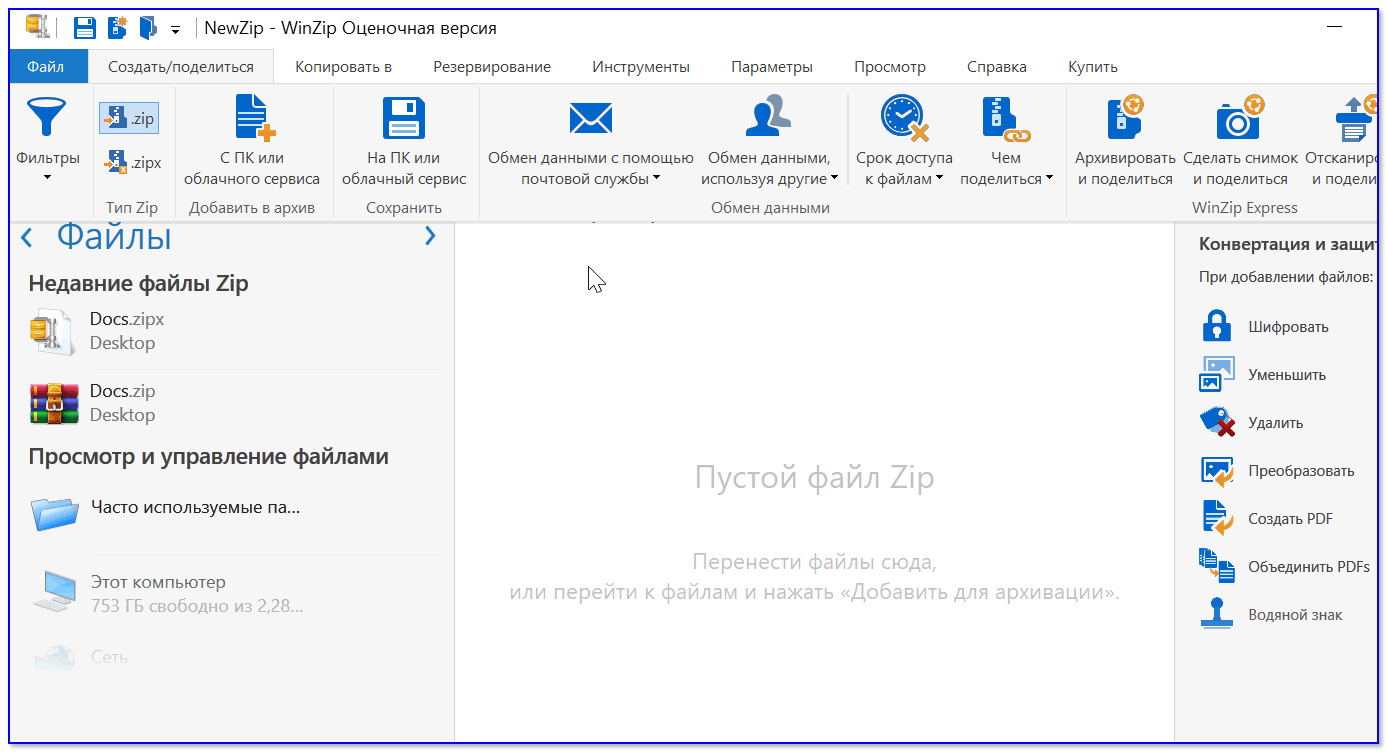The image size is (1387, 752).
Task: Open the Файл menu
Action: point(46,67)
